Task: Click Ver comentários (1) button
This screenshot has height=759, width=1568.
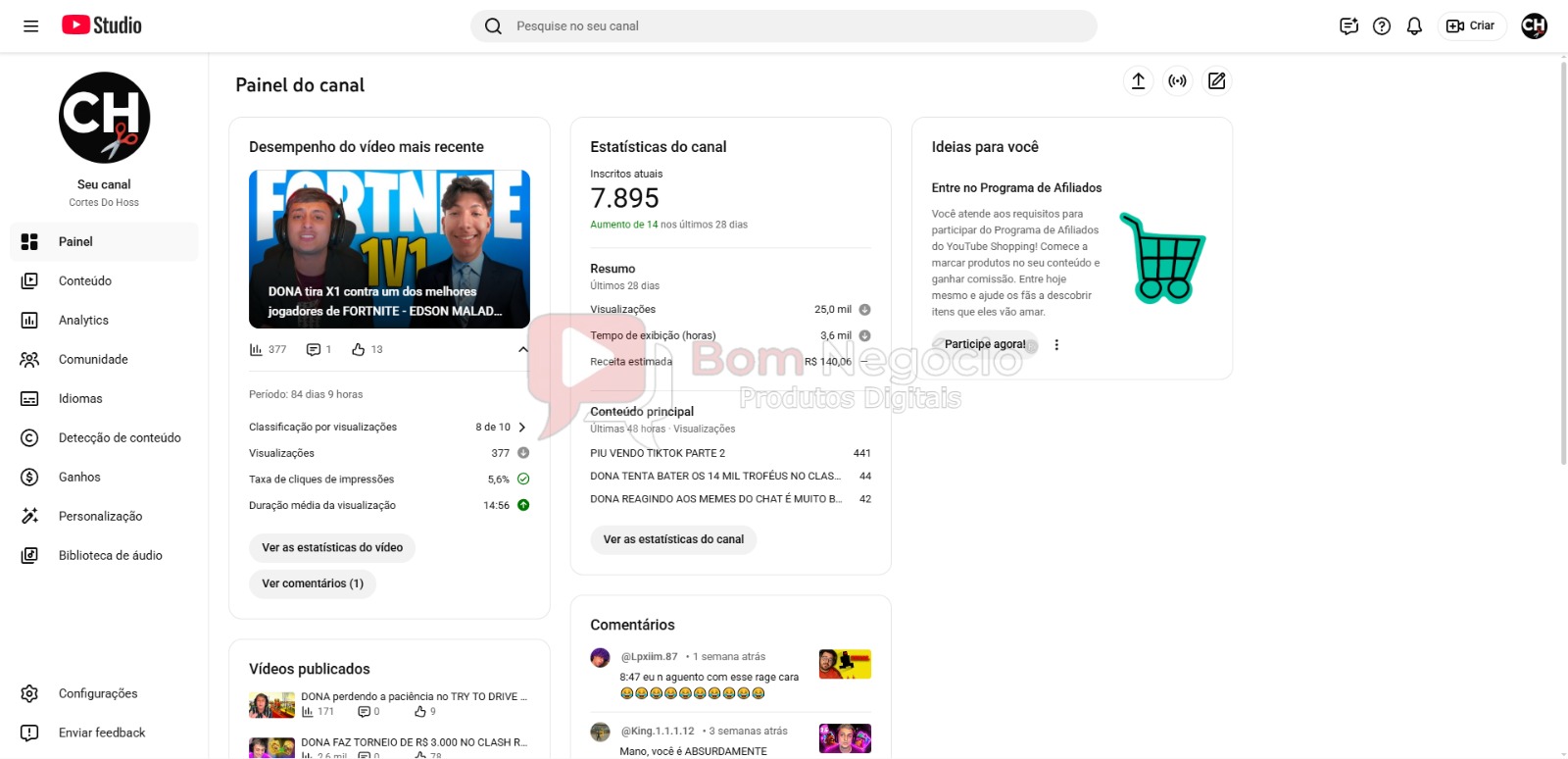Action: (x=313, y=583)
